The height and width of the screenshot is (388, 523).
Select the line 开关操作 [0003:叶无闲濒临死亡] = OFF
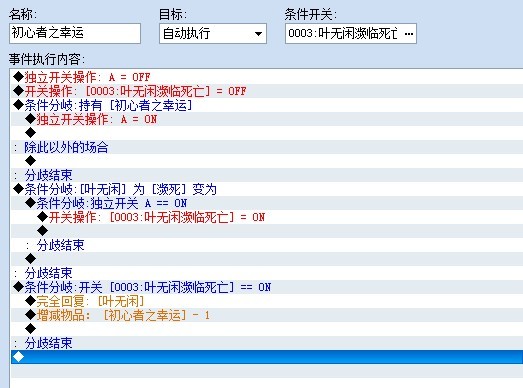click(x=267, y=91)
